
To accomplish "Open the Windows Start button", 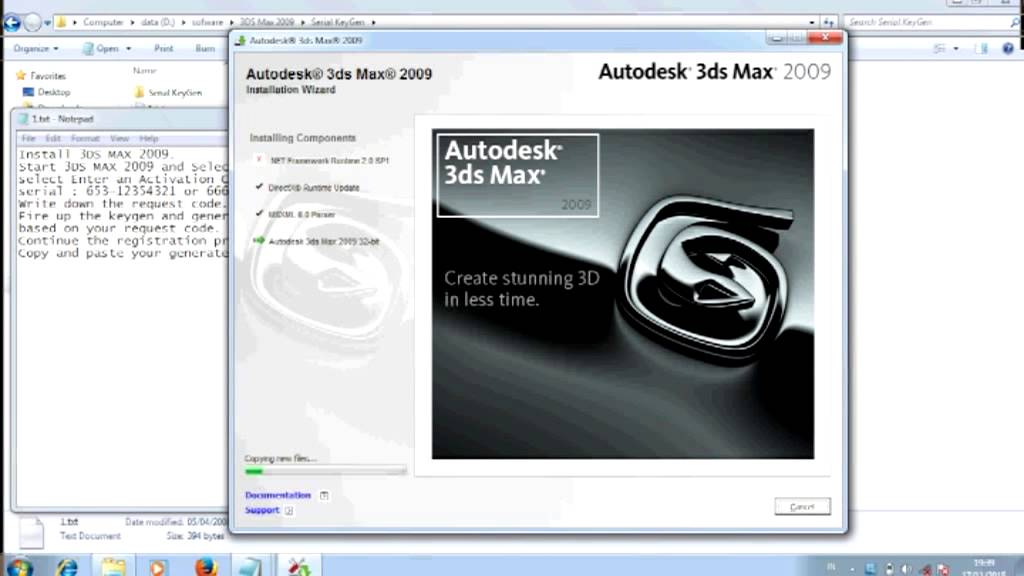I will pos(19,567).
